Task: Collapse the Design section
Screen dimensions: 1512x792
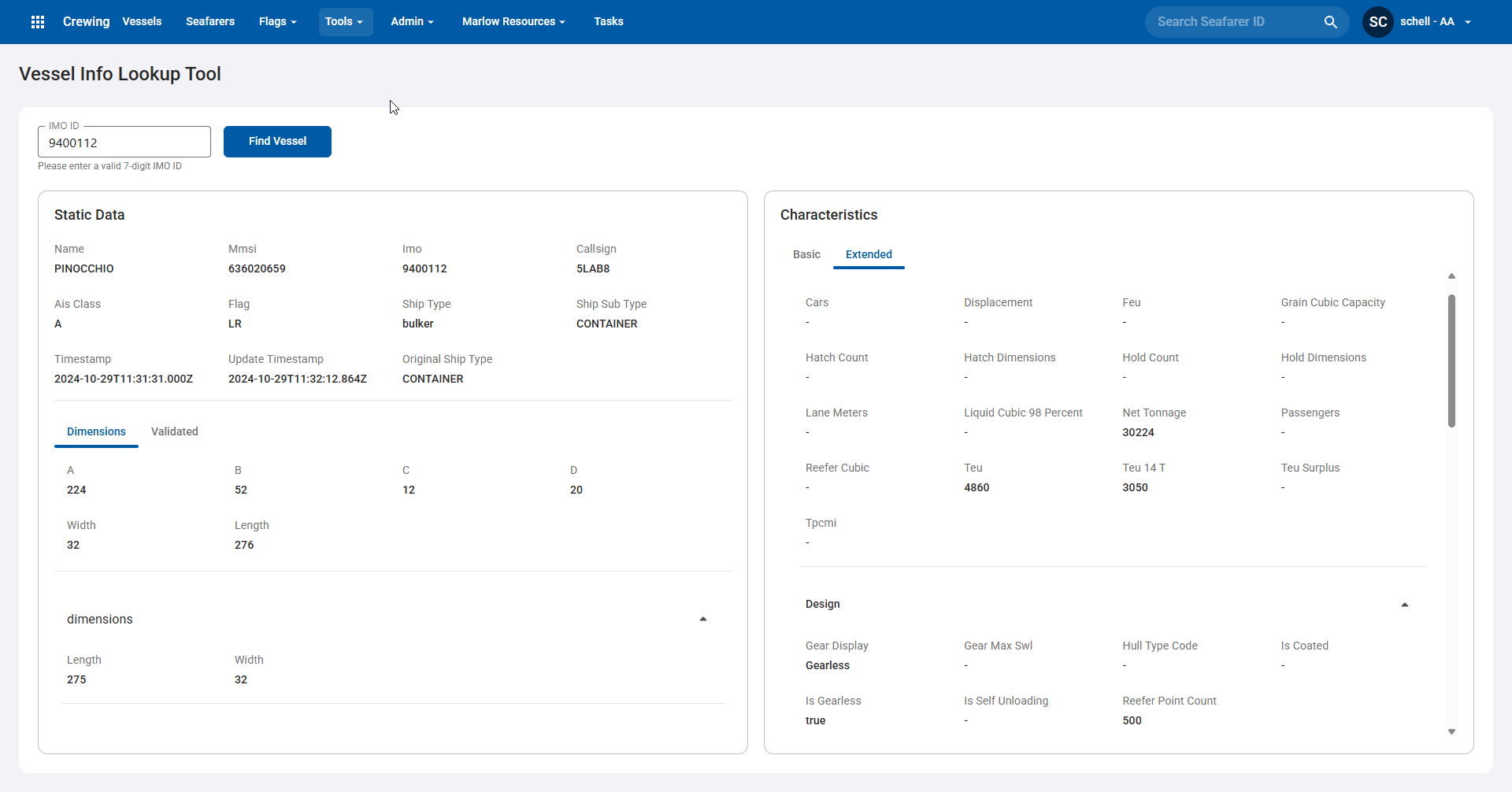Action: pos(1404,605)
